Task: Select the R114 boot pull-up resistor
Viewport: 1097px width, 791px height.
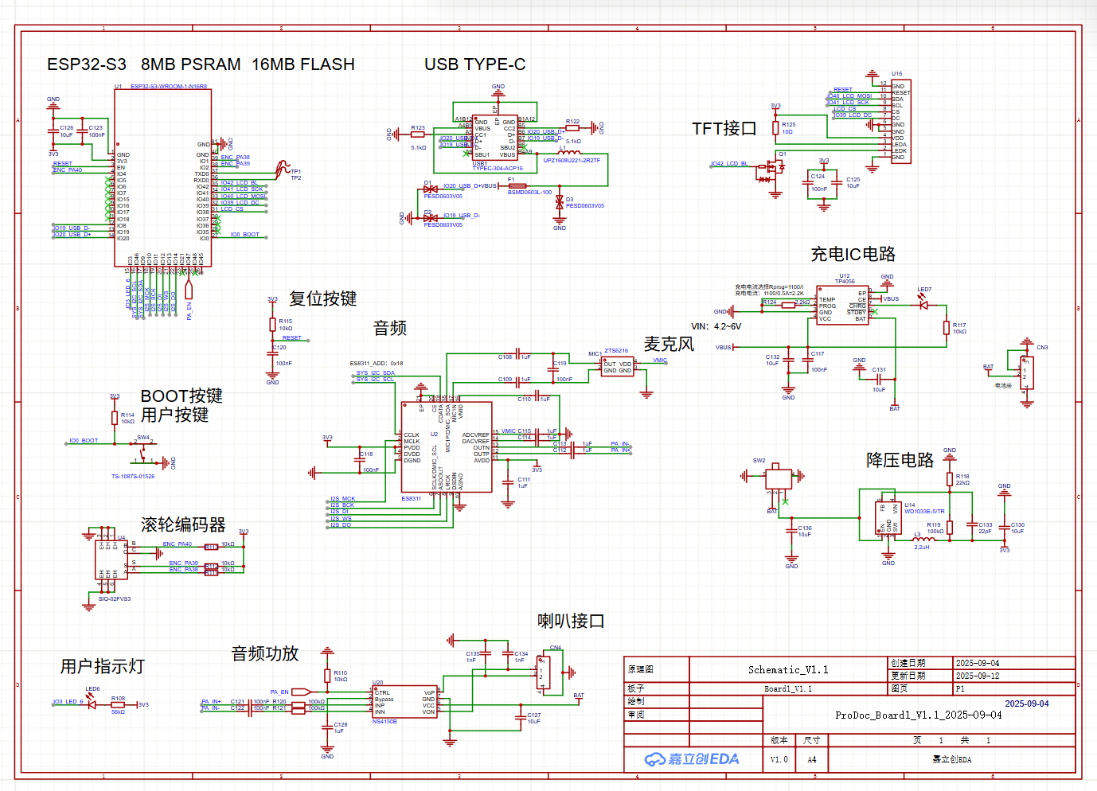Action: (115, 418)
